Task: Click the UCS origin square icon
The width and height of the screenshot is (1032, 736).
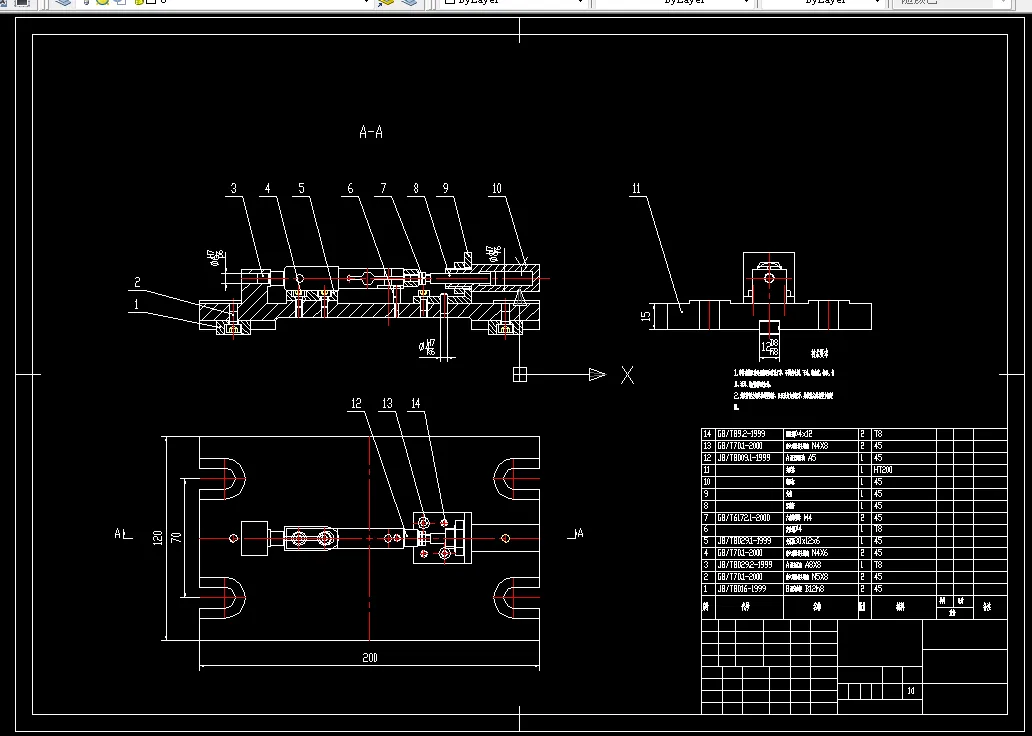Action: [520, 375]
